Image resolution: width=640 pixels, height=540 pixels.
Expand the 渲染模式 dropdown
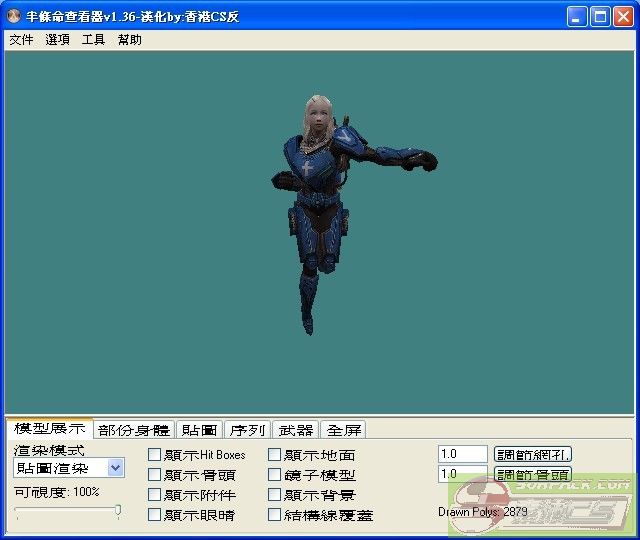(x=115, y=468)
